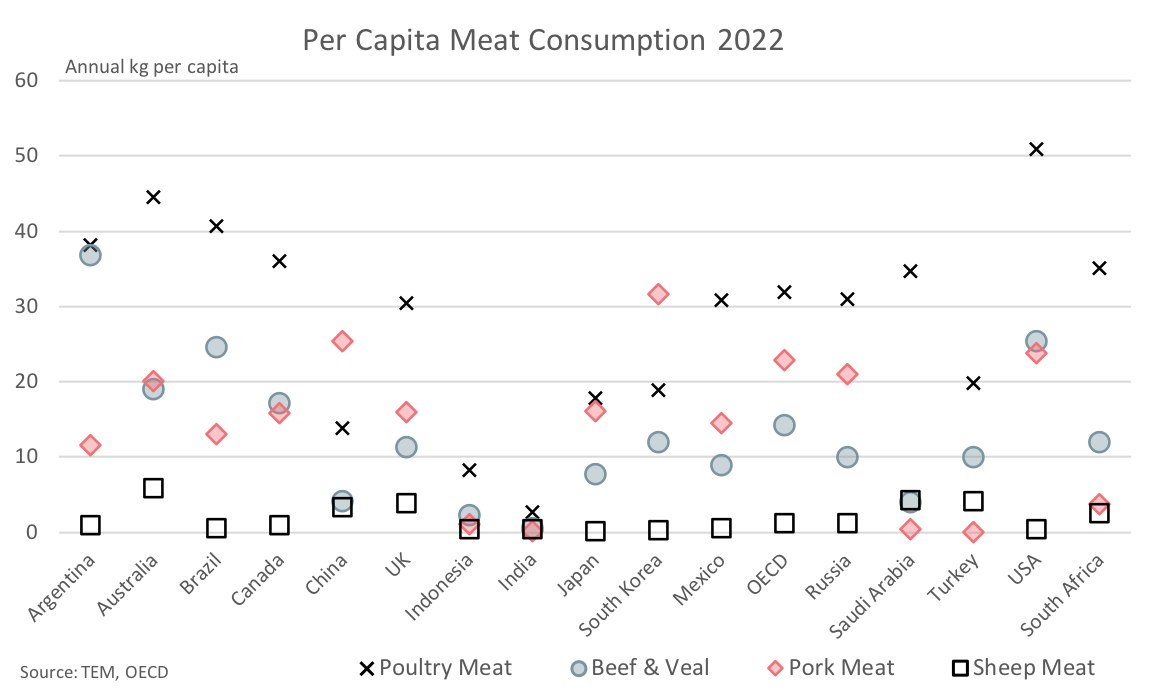This screenshot has width=1154, height=697.
Task: Select the chart title text
Action: pos(543,40)
